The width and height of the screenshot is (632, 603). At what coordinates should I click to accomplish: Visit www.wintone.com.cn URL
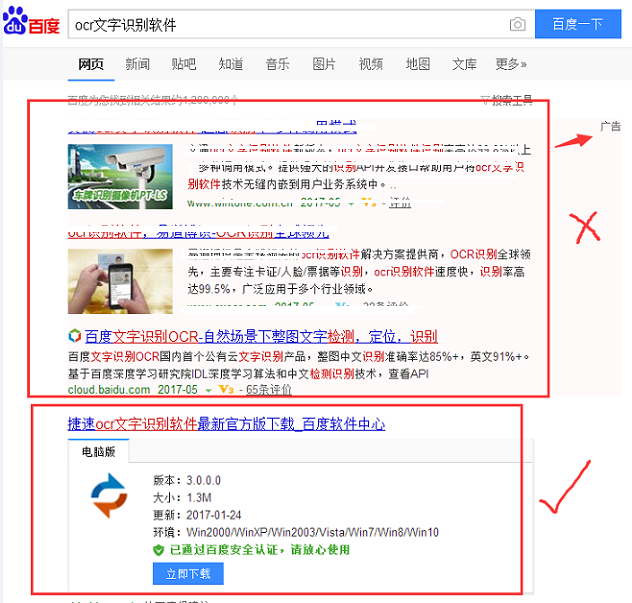pyautogui.click(x=240, y=203)
